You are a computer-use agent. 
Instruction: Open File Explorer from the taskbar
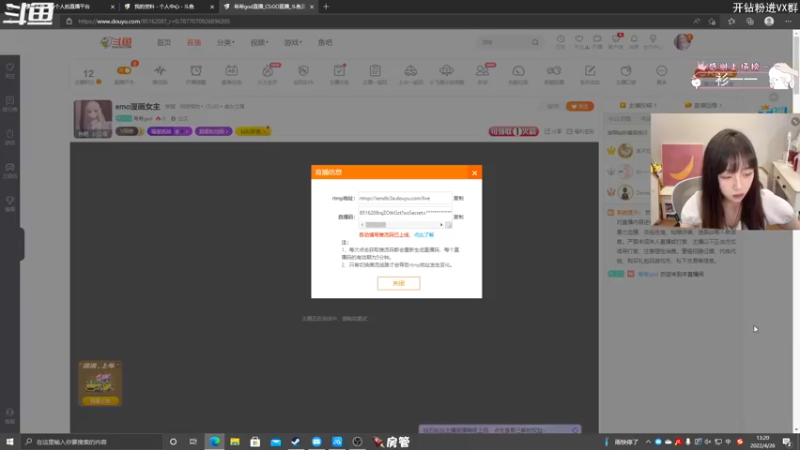pos(235,442)
